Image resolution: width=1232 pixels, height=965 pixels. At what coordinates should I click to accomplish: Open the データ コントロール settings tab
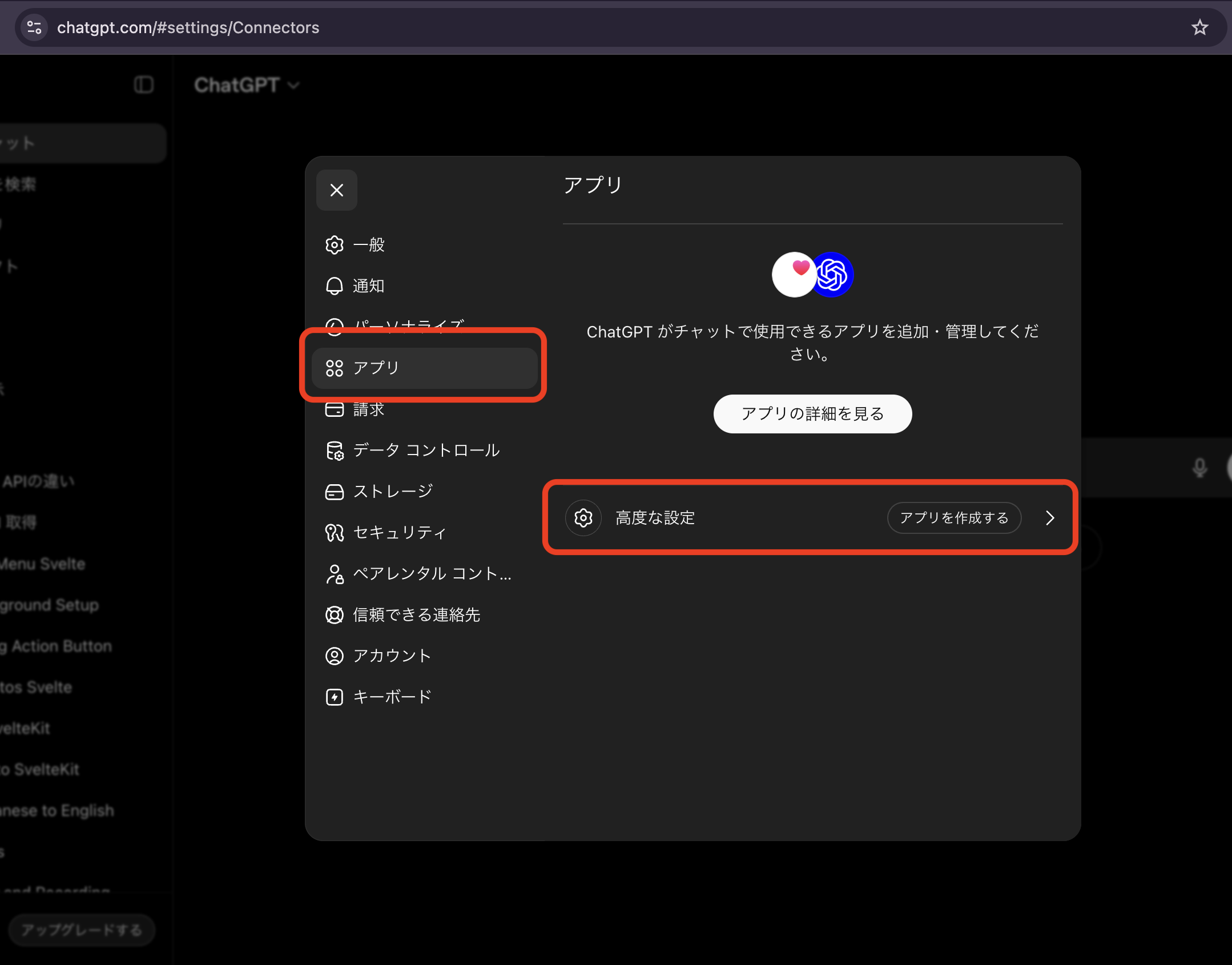pos(425,451)
